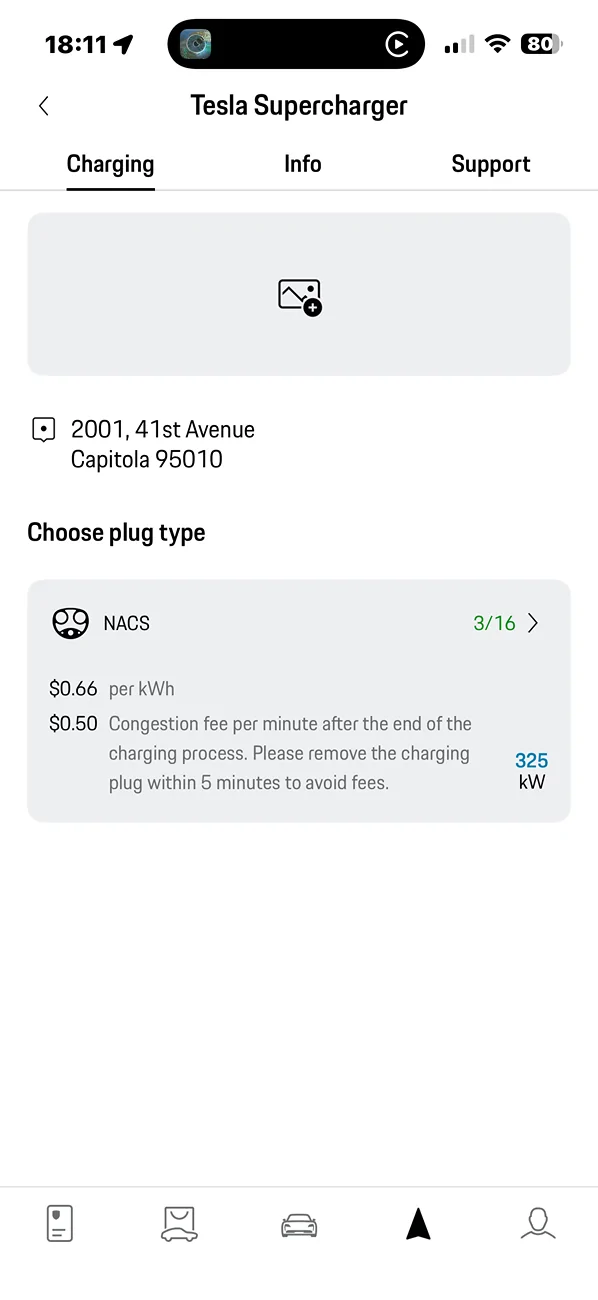
Task: Tap the back chevron at top left
Action: click(43, 105)
